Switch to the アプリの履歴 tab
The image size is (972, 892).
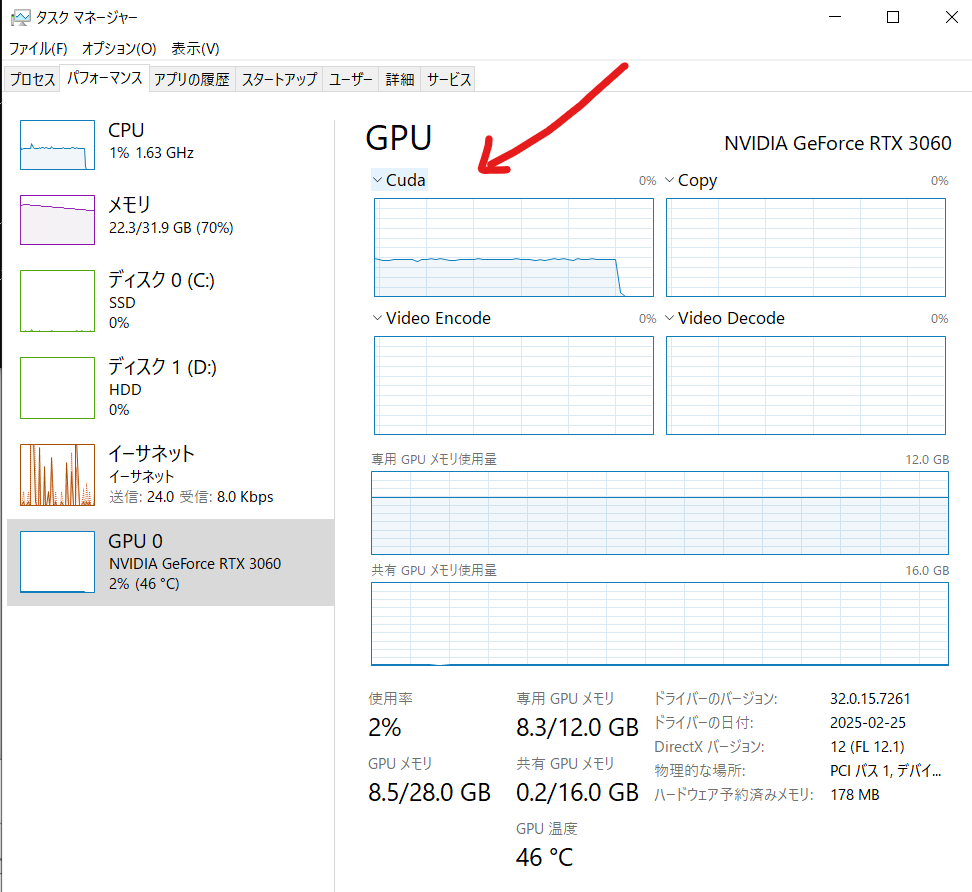click(x=192, y=79)
